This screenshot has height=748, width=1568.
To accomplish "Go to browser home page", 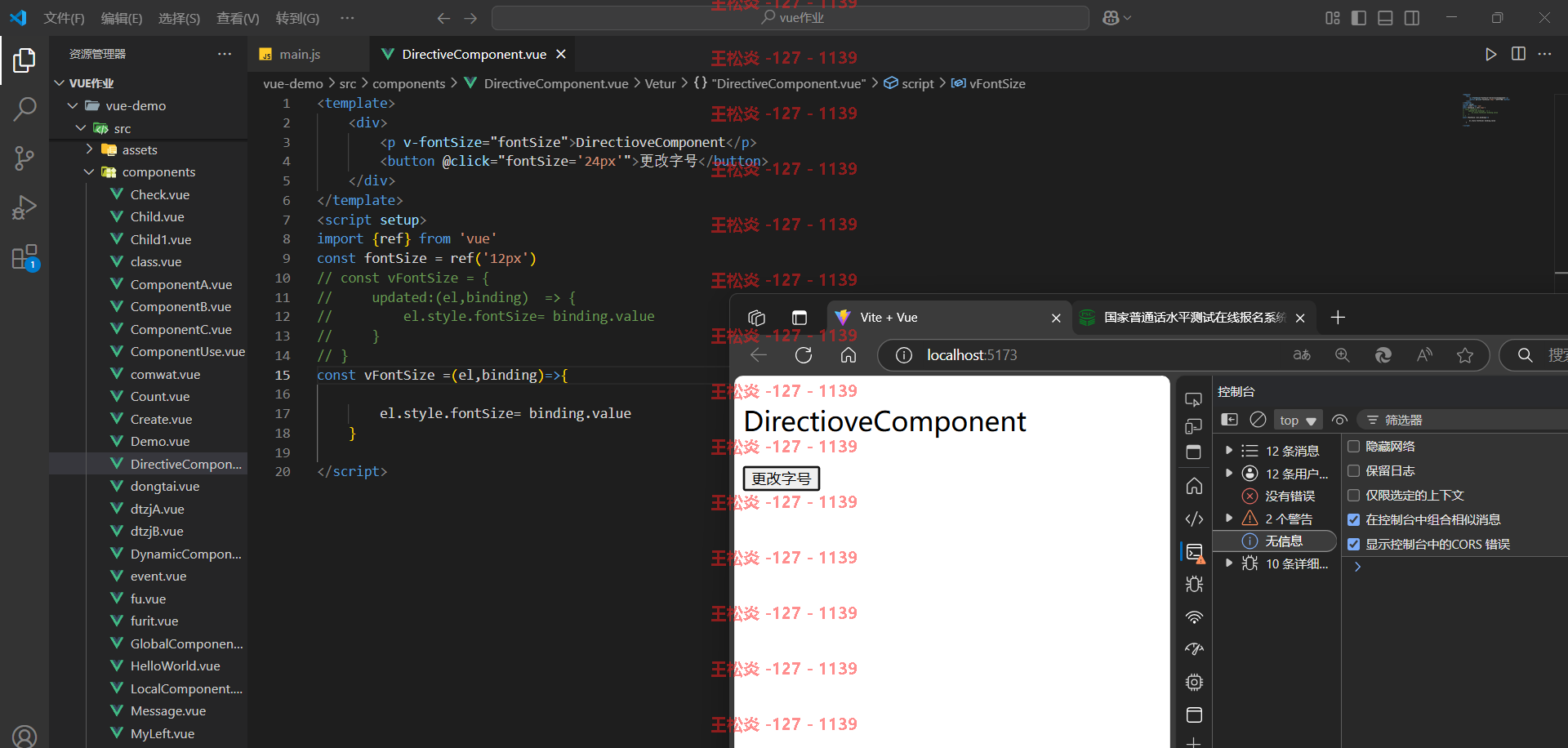I will [x=849, y=355].
